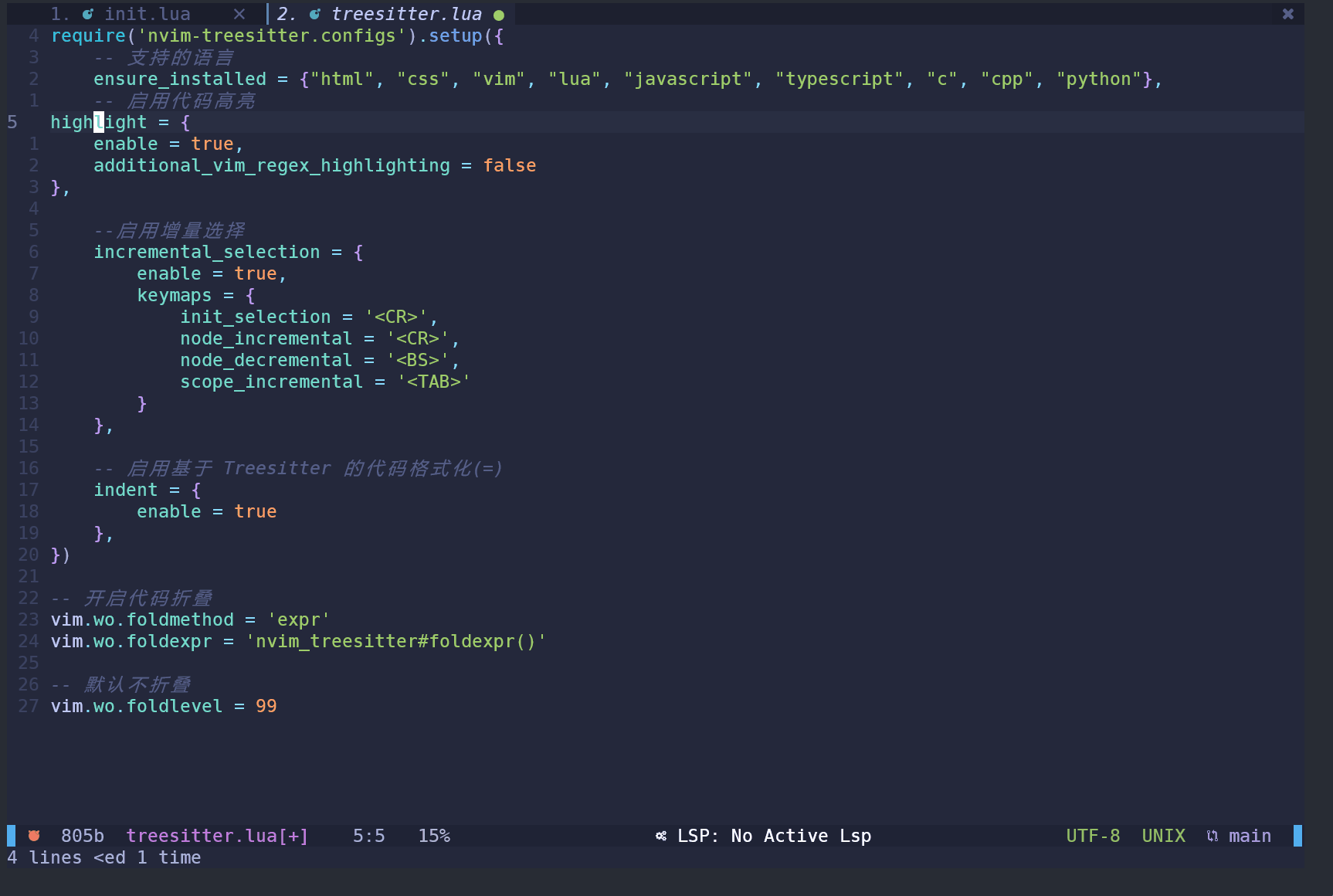Screen dimensions: 1333x896
Task: Click 'incremental_selection' key
Action: tap(207, 252)
